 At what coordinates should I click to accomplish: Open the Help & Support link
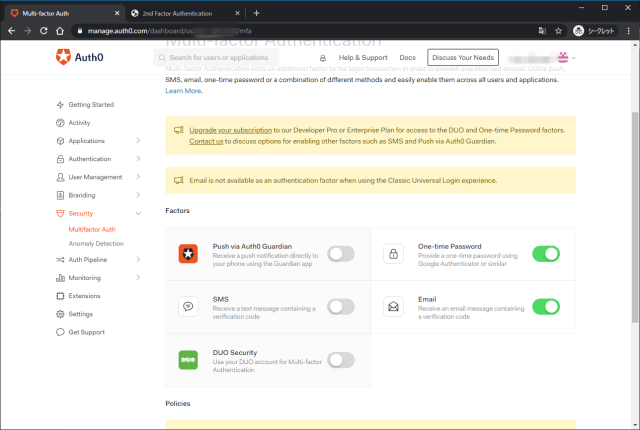click(363, 58)
